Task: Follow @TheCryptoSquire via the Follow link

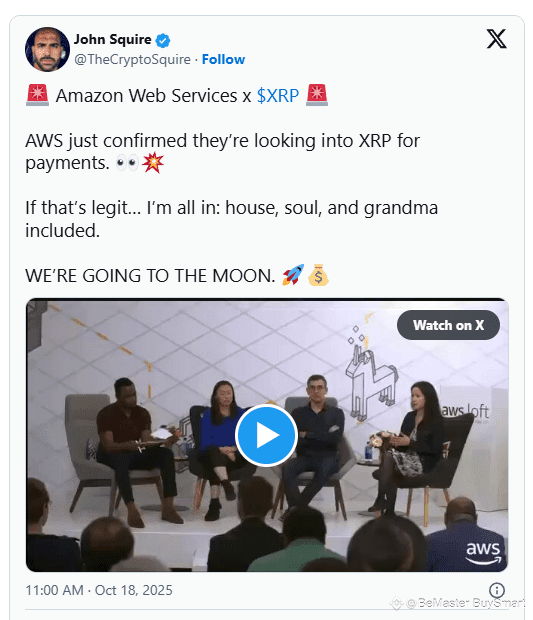Action: tap(223, 59)
